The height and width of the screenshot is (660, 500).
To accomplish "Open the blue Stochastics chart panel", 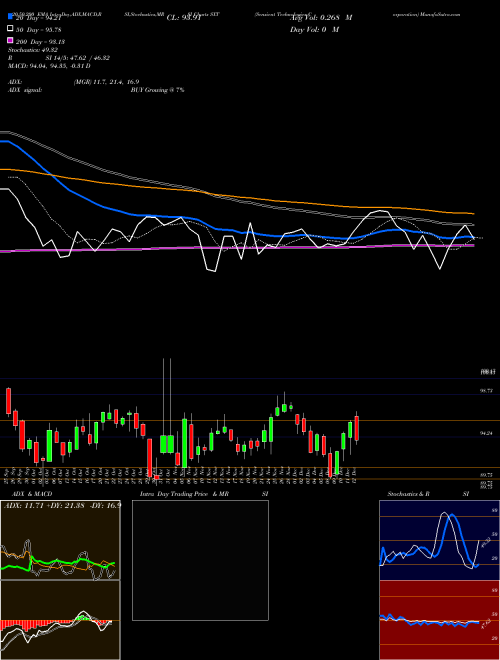I will [x=439, y=540].
